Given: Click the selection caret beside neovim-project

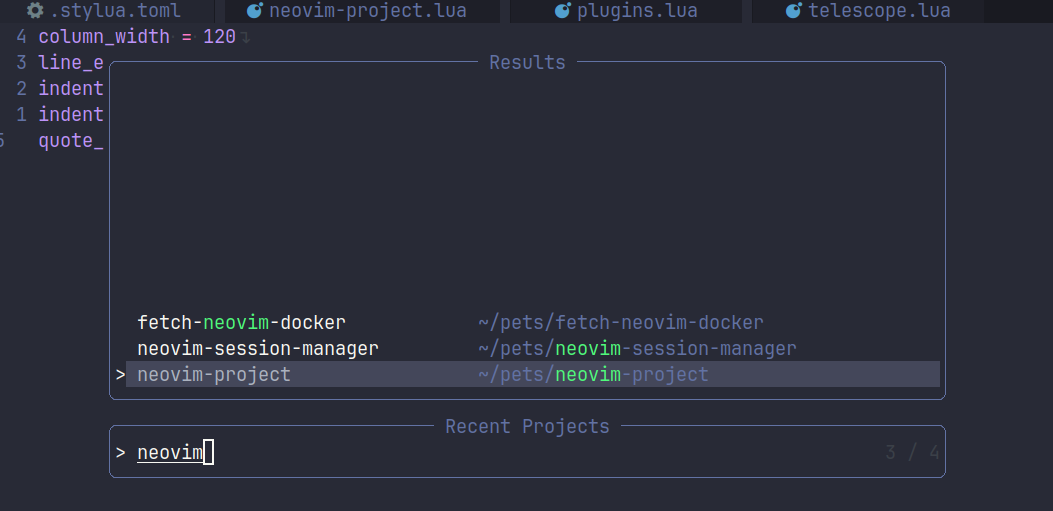Looking at the screenshot, I should point(120,375).
